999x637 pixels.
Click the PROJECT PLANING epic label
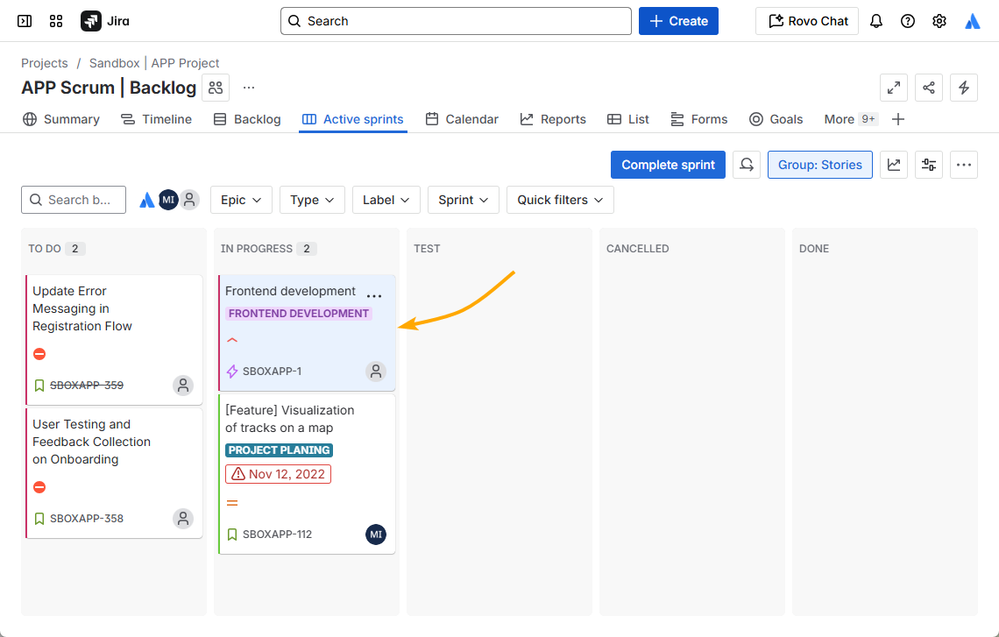(279, 450)
